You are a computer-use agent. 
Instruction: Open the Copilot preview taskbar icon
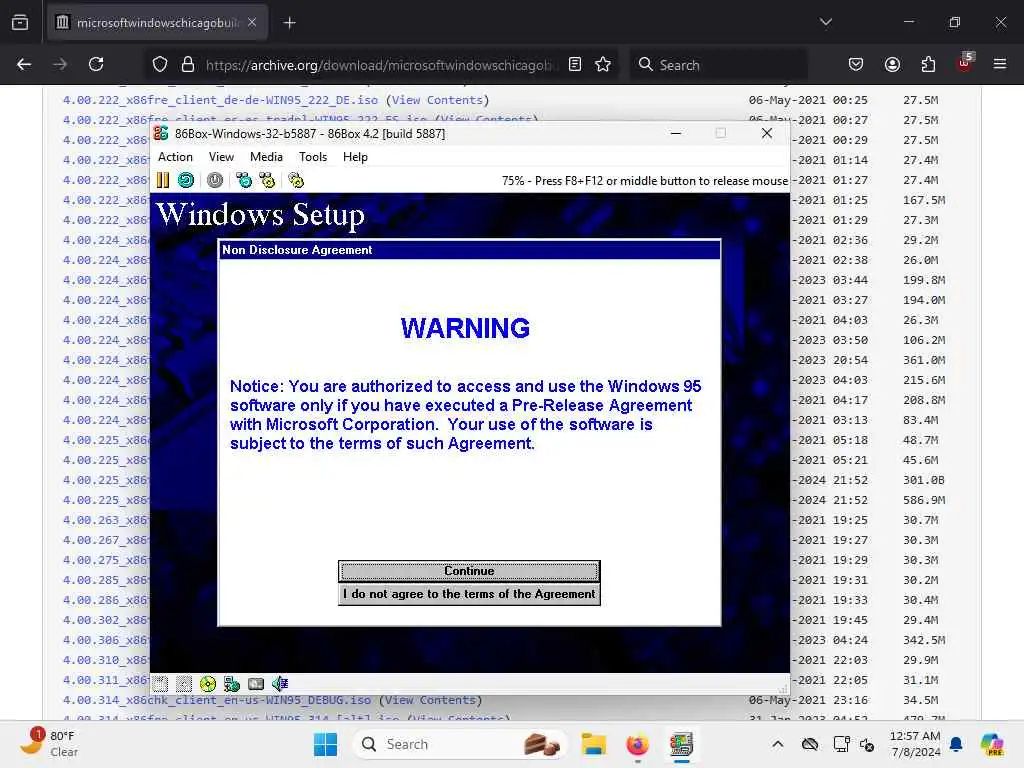(x=992, y=744)
